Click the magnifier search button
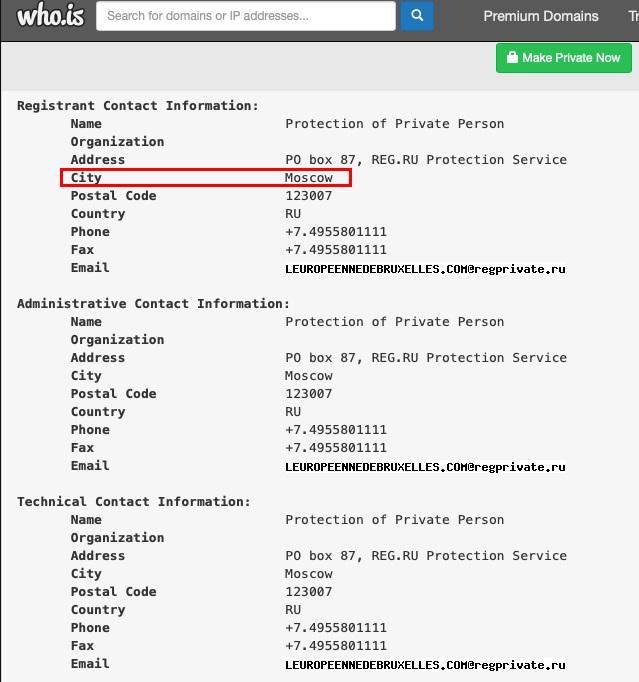The image size is (639, 682). (417, 16)
